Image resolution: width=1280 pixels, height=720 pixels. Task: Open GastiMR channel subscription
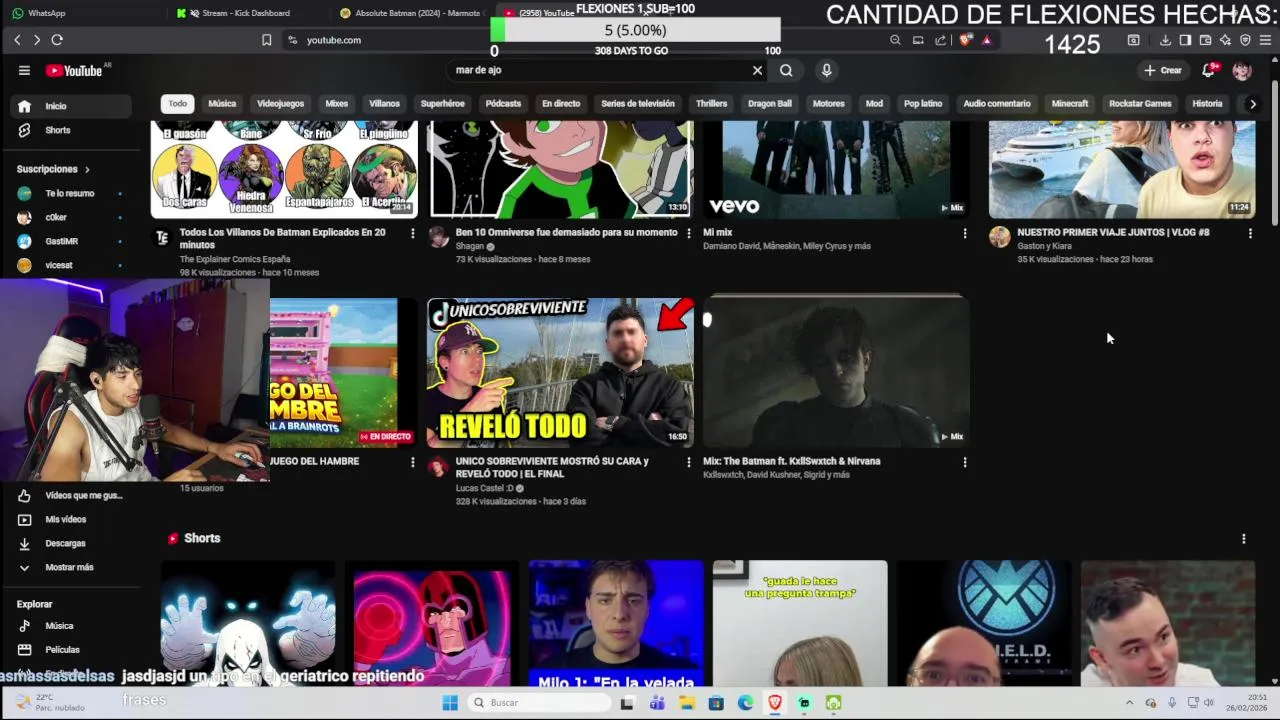tap(71, 241)
